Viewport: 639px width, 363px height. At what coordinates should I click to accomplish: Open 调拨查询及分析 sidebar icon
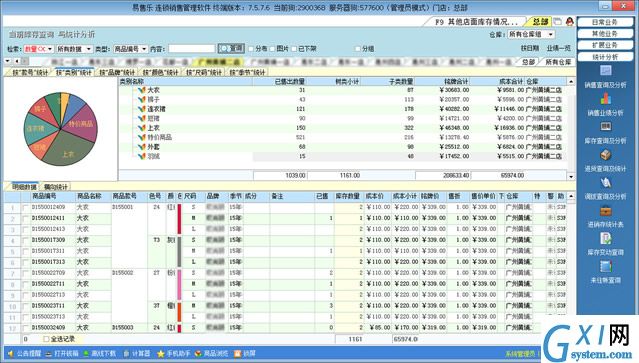pyautogui.click(x=605, y=183)
